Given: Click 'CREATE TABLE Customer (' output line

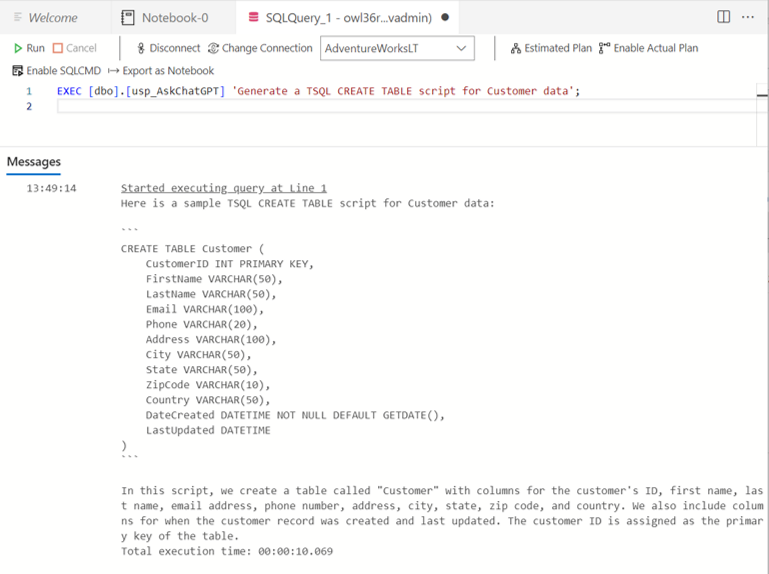Looking at the screenshot, I should (192, 249).
